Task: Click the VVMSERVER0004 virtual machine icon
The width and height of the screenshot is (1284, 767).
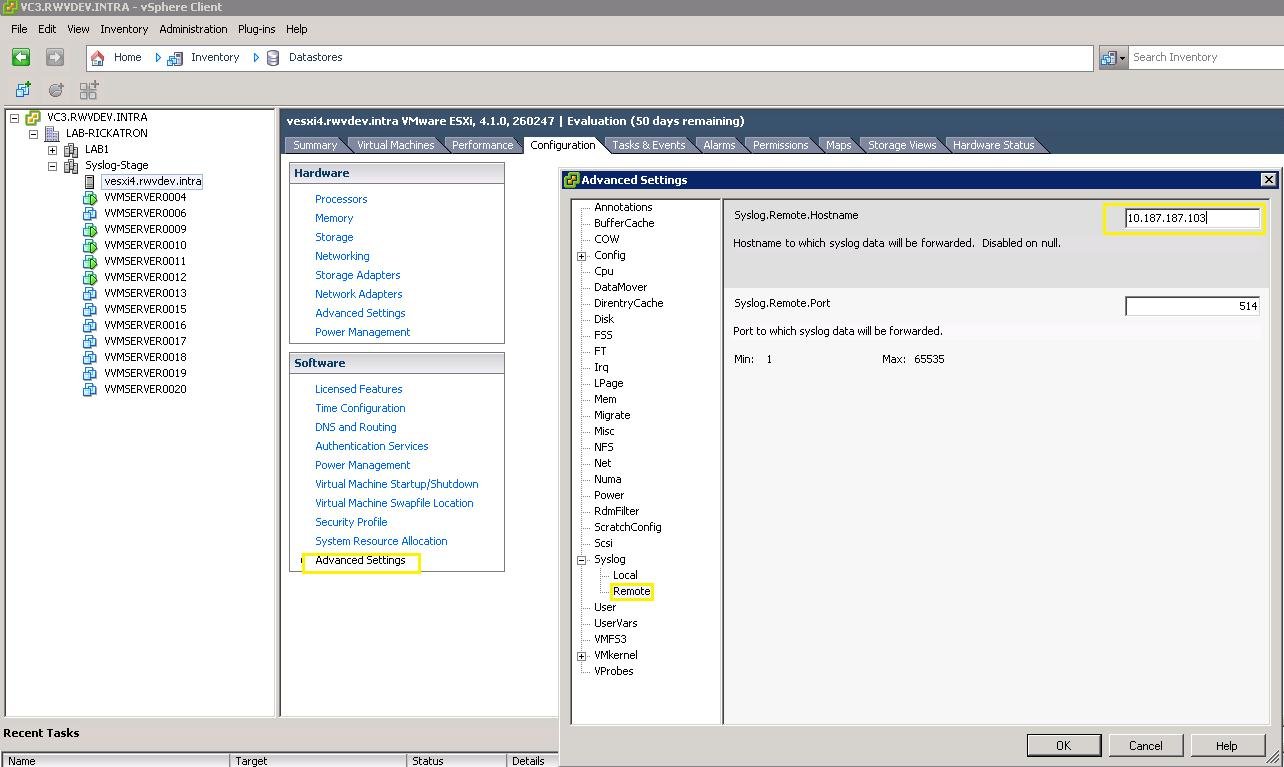Action: (90, 198)
